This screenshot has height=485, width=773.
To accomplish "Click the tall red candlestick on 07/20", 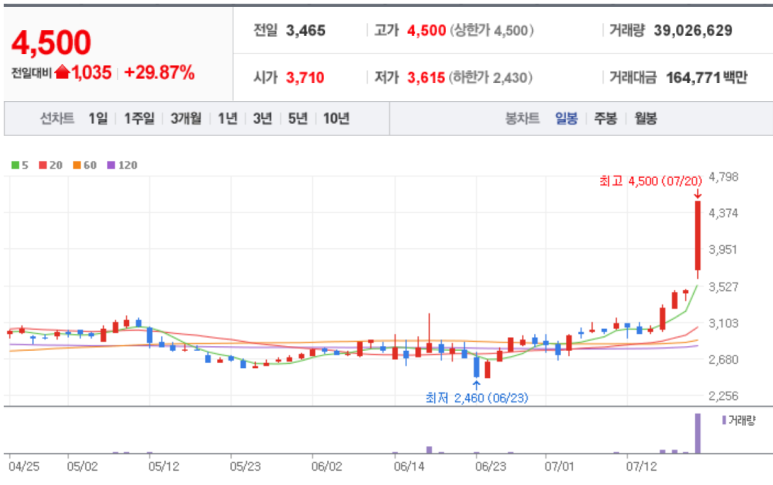I will [698, 236].
